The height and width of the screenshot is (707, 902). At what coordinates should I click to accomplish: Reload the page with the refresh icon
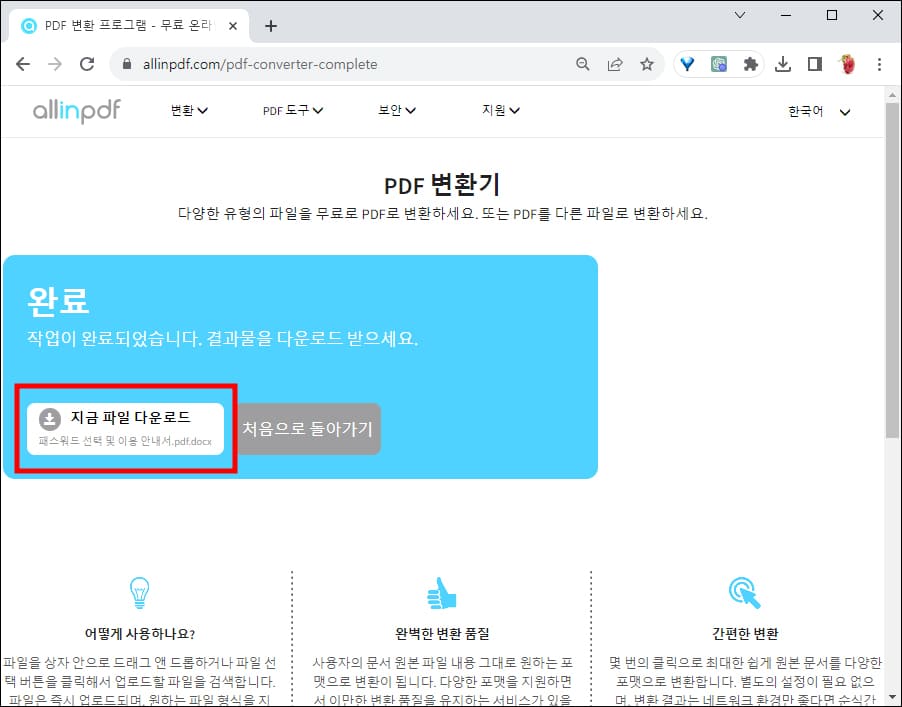(87, 62)
